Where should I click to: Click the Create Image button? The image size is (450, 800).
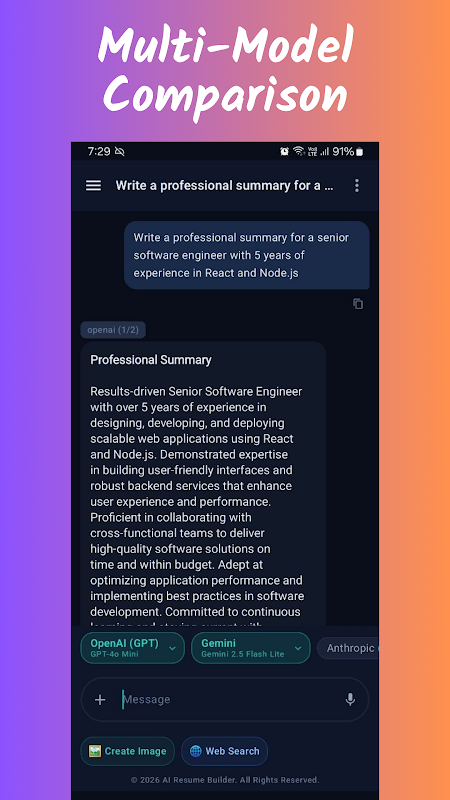[x=128, y=751]
